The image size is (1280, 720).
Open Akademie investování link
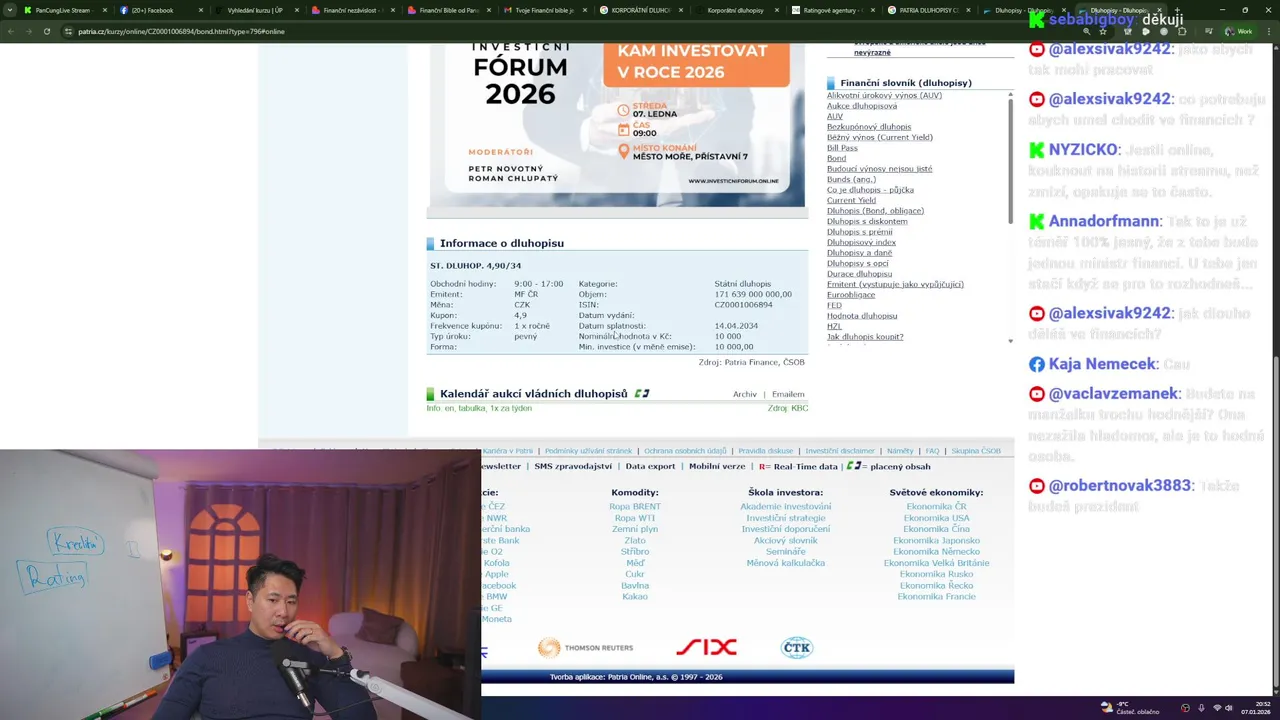786,507
